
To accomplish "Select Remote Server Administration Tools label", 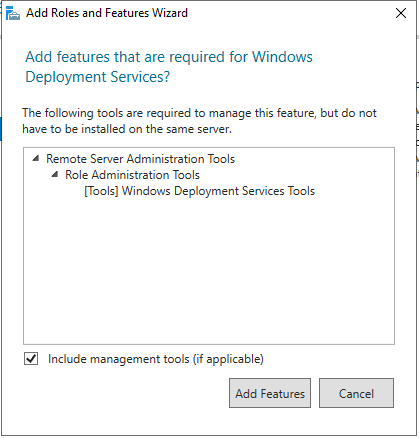I will [x=140, y=159].
